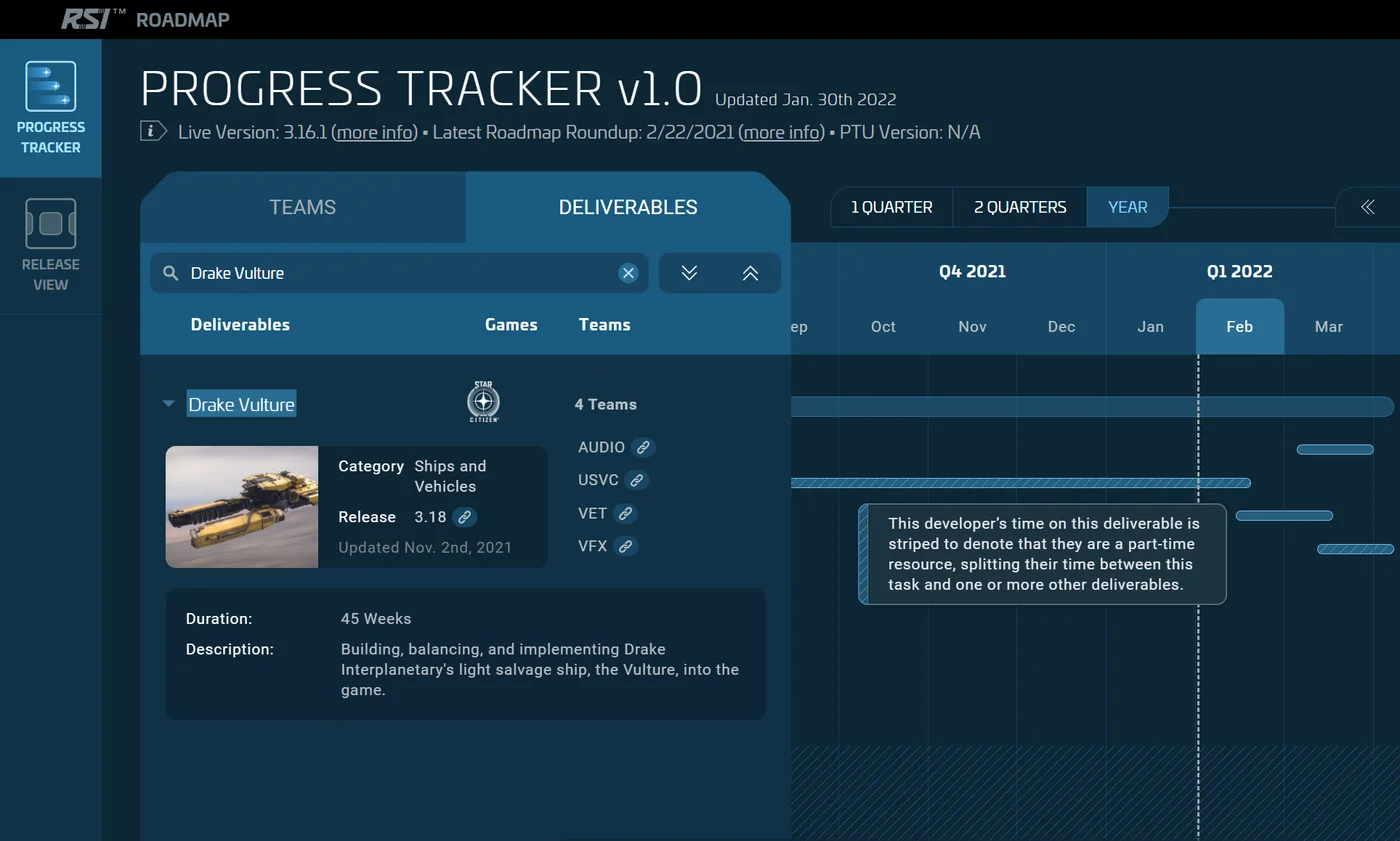Viewport: 1400px width, 841px height.
Task: Open the Roadmap Roundup more info link
Action: click(x=781, y=132)
